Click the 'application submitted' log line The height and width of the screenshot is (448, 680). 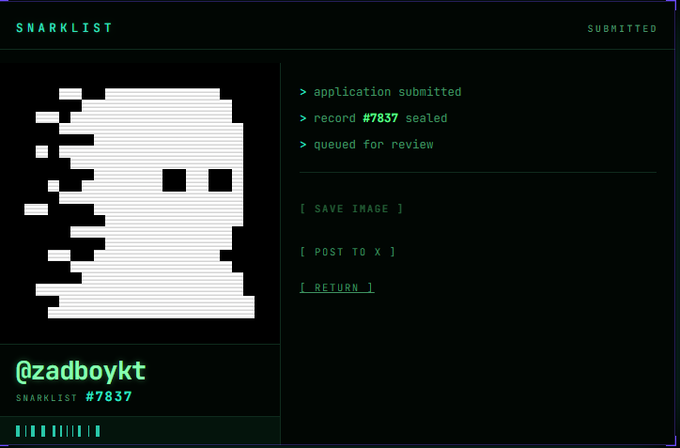(380, 92)
